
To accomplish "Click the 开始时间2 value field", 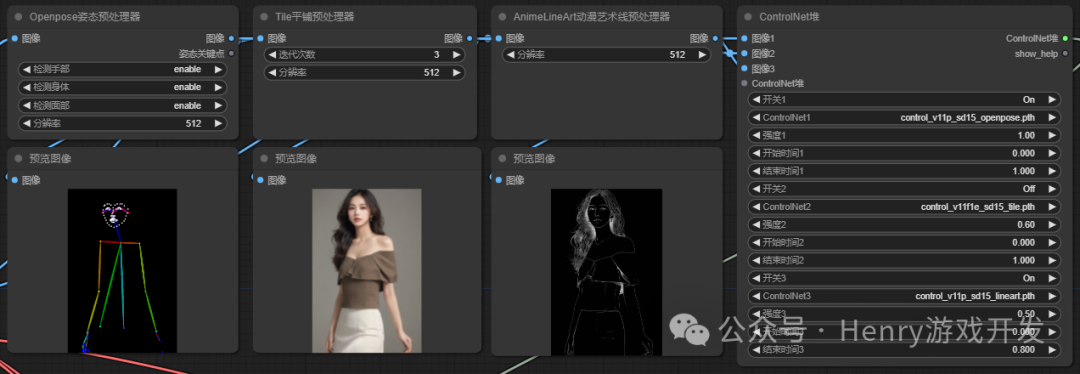I will pos(904,242).
